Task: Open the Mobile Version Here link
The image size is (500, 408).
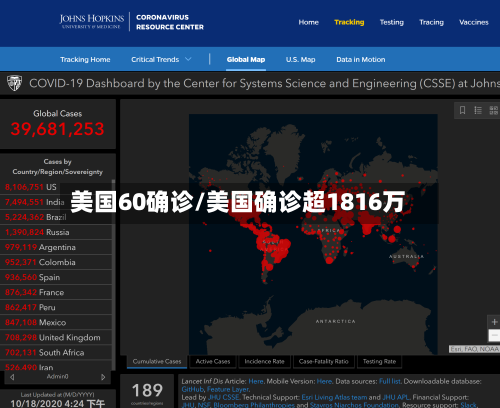Action: coord(324,381)
